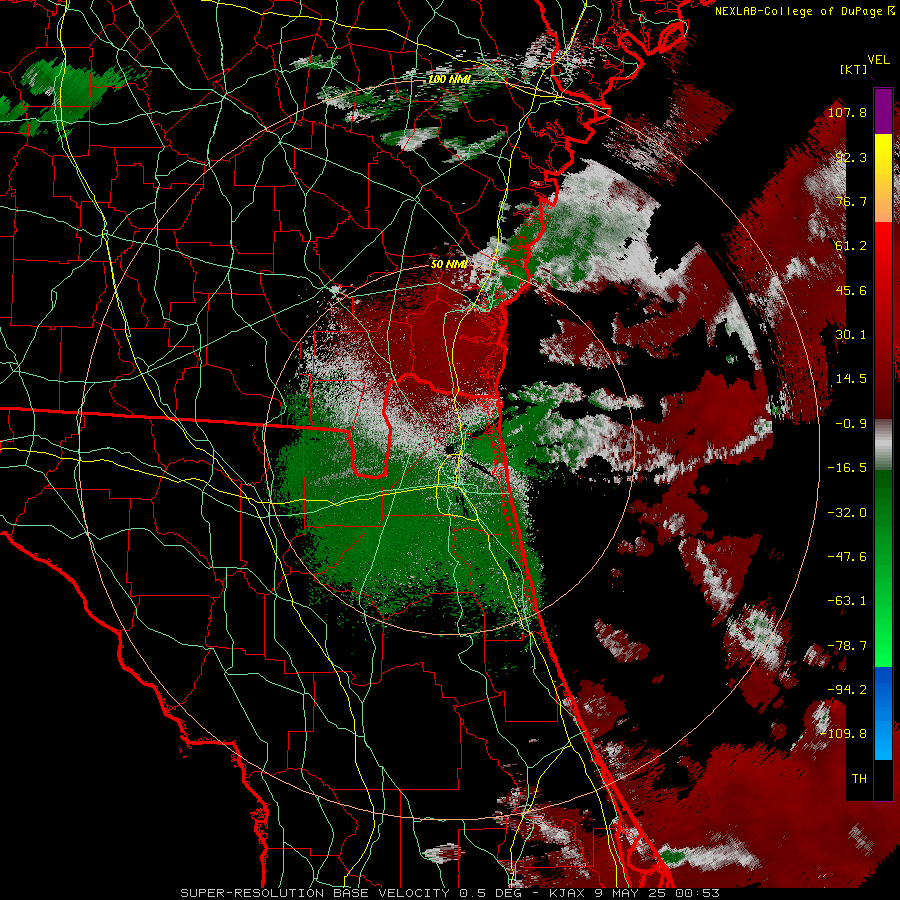Click the 45.6 legend value
900x900 pixels.
[x=851, y=290]
